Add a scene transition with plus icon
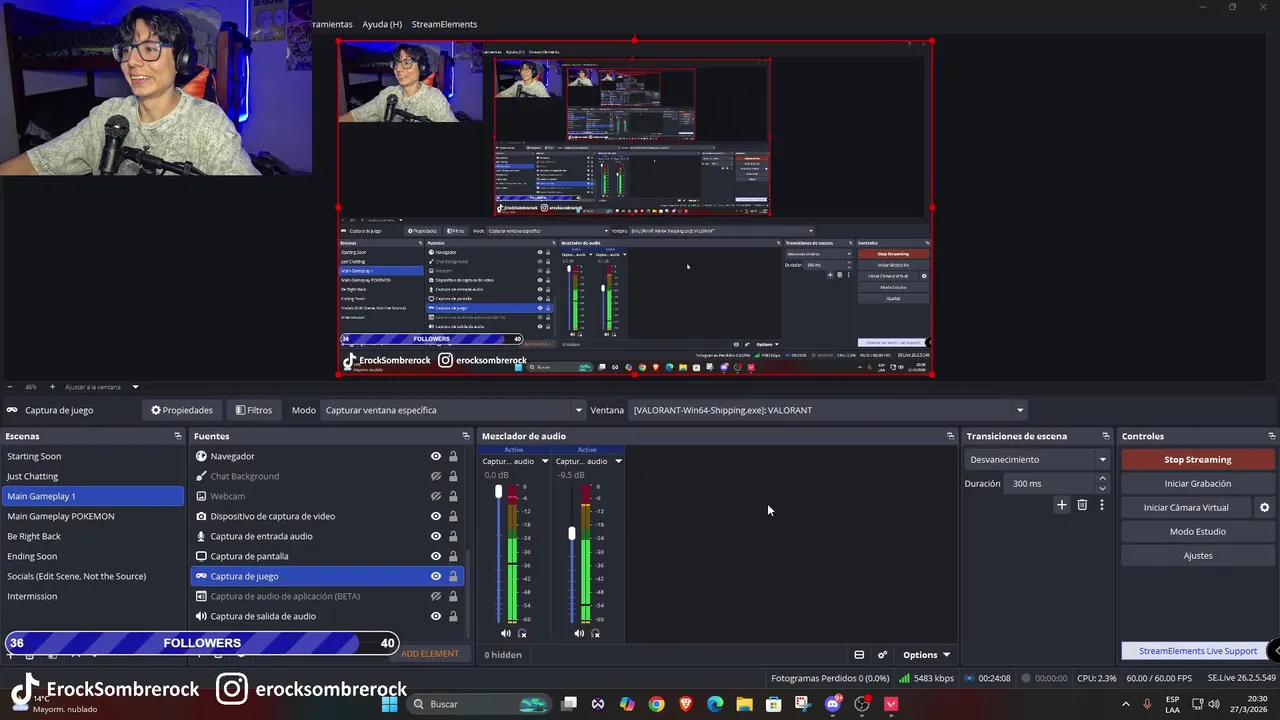Viewport: 1280px width, 720px height. 1062,505
